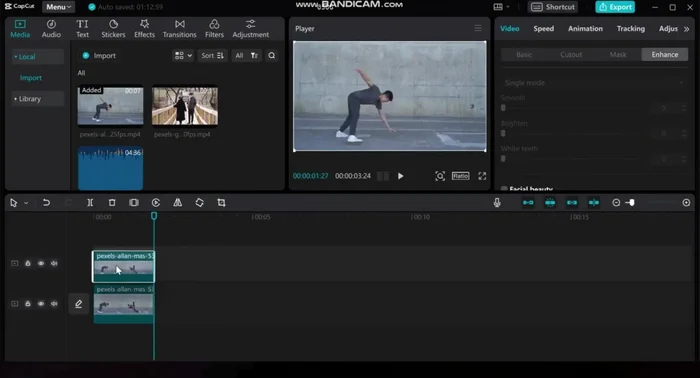Expand more property tabs arrow
This screenshot has height=378, width=700.
tap(687, 29)
